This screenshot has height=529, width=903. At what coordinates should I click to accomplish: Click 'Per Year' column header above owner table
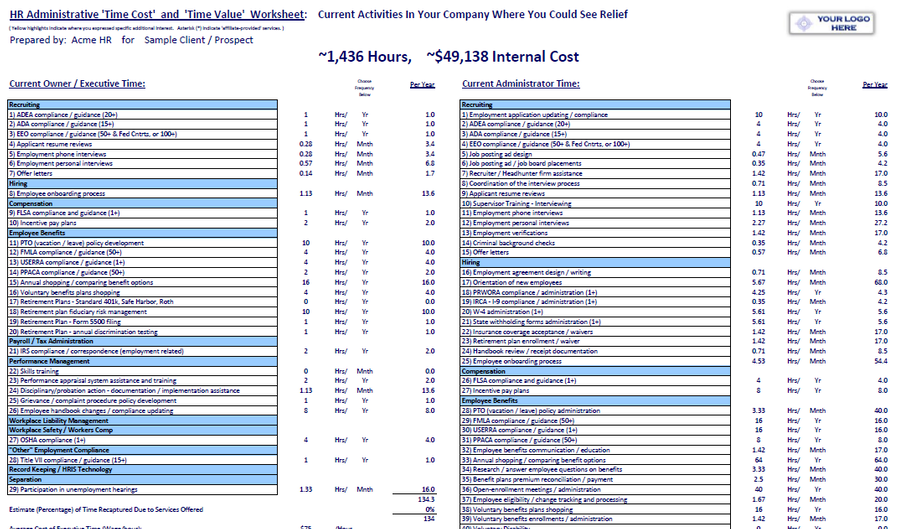[x=422, y=85]
